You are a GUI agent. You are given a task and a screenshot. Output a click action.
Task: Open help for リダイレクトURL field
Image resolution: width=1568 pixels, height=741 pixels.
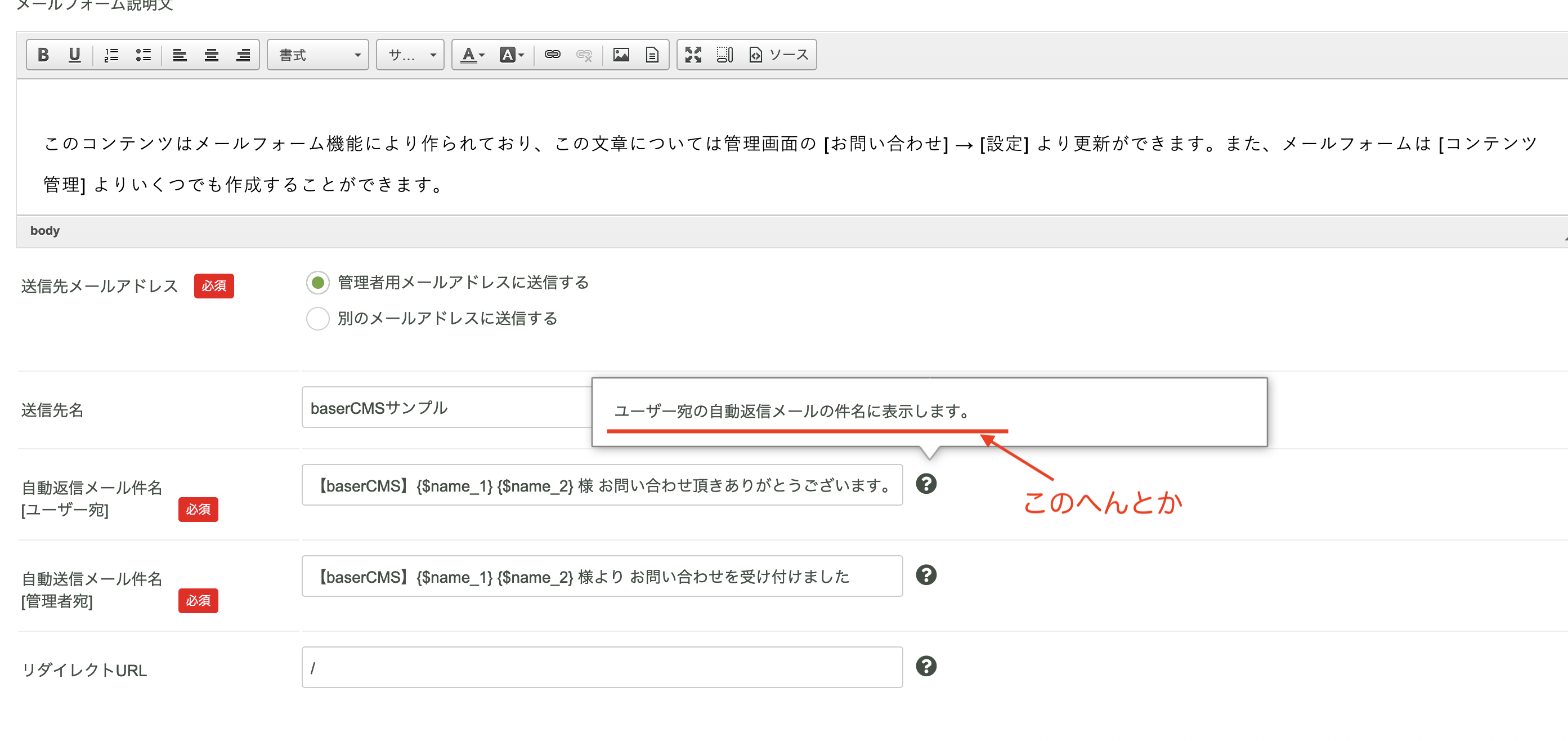point(927,666)
